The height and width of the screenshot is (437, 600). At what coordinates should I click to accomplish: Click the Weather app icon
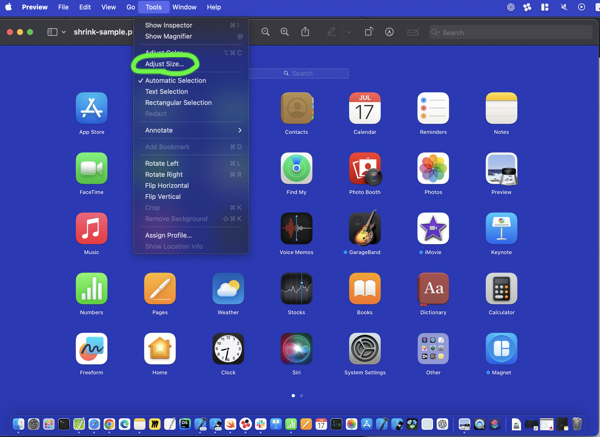click(x=228, y=288)
